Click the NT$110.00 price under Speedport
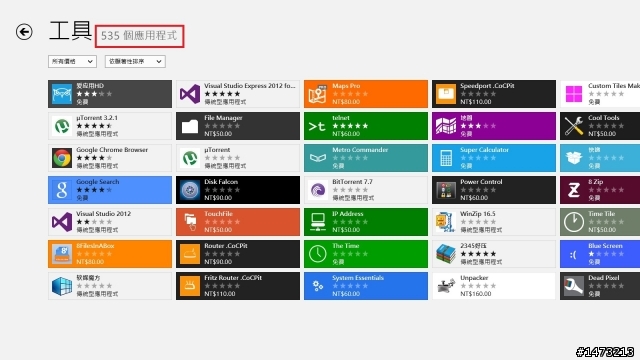This screenshot has width=640, height=360. click(x=476, y=102)
